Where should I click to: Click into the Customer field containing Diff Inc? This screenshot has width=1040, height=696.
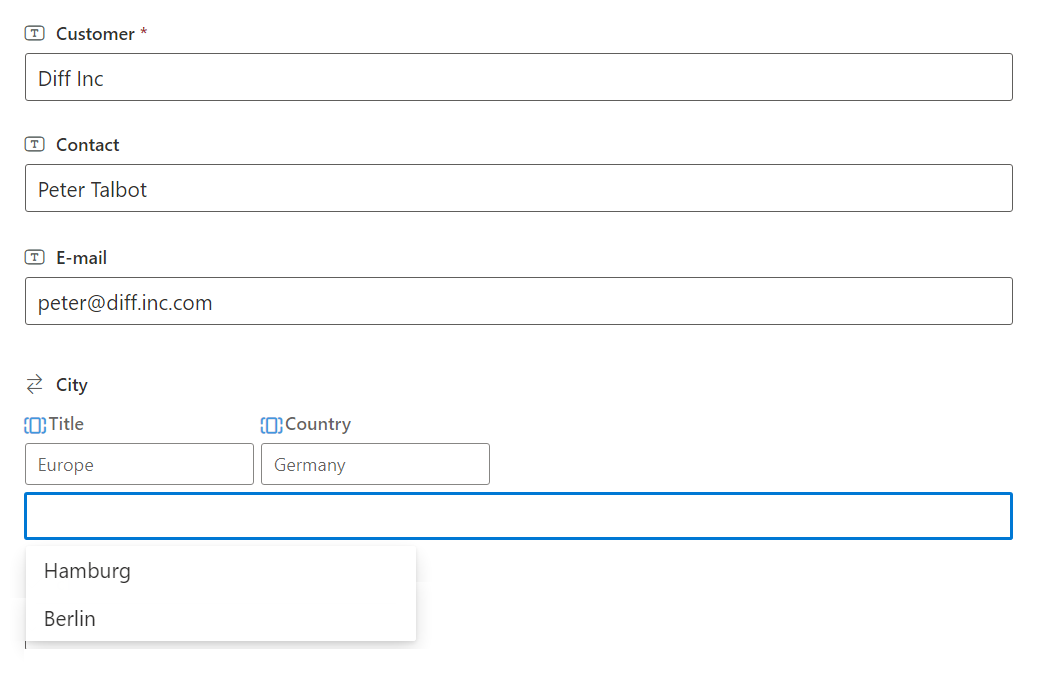click(x=518, y=77)
